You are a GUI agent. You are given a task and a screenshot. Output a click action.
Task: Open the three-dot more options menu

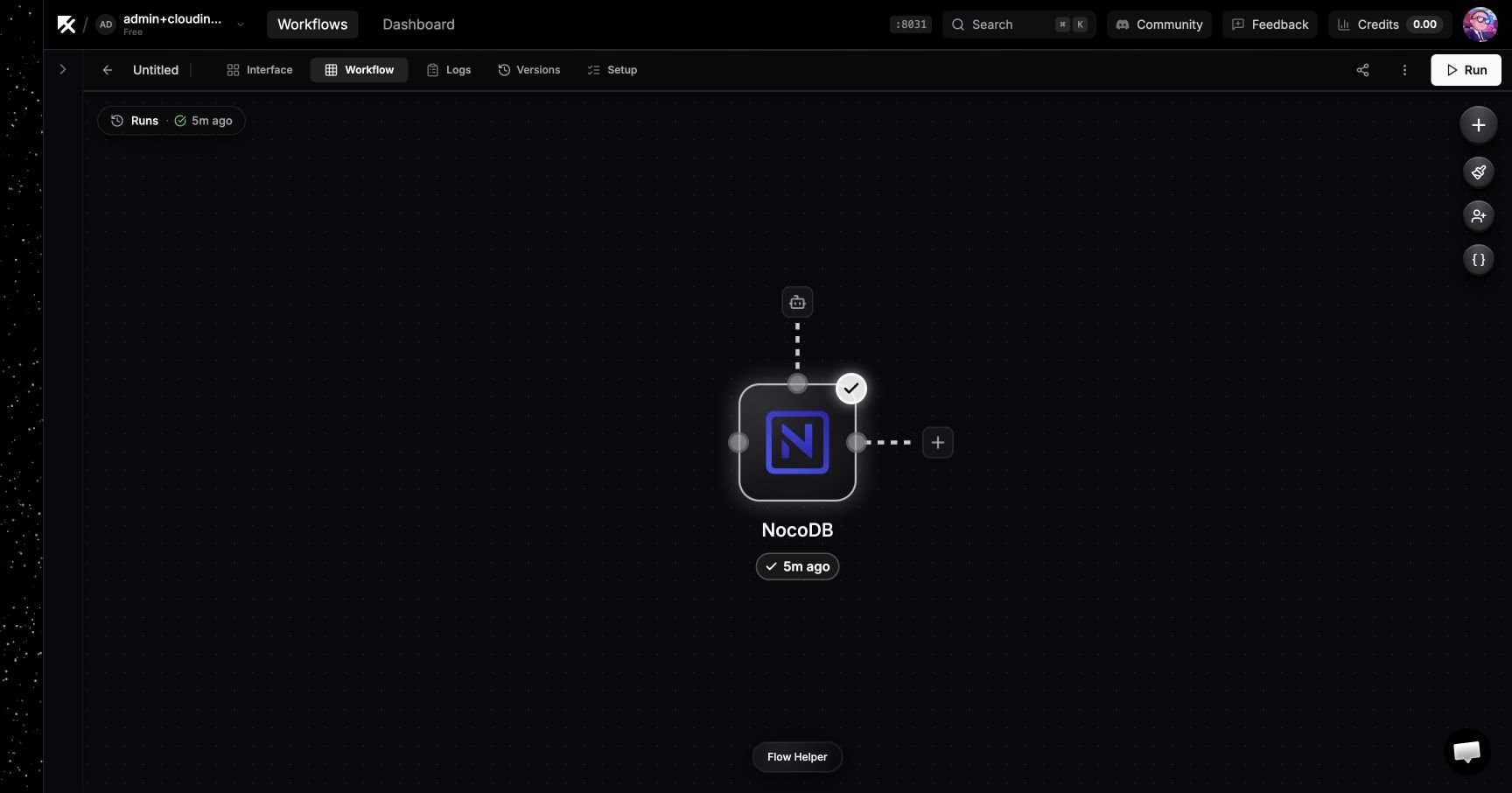pyautogui.click(x=1404, y=70)
